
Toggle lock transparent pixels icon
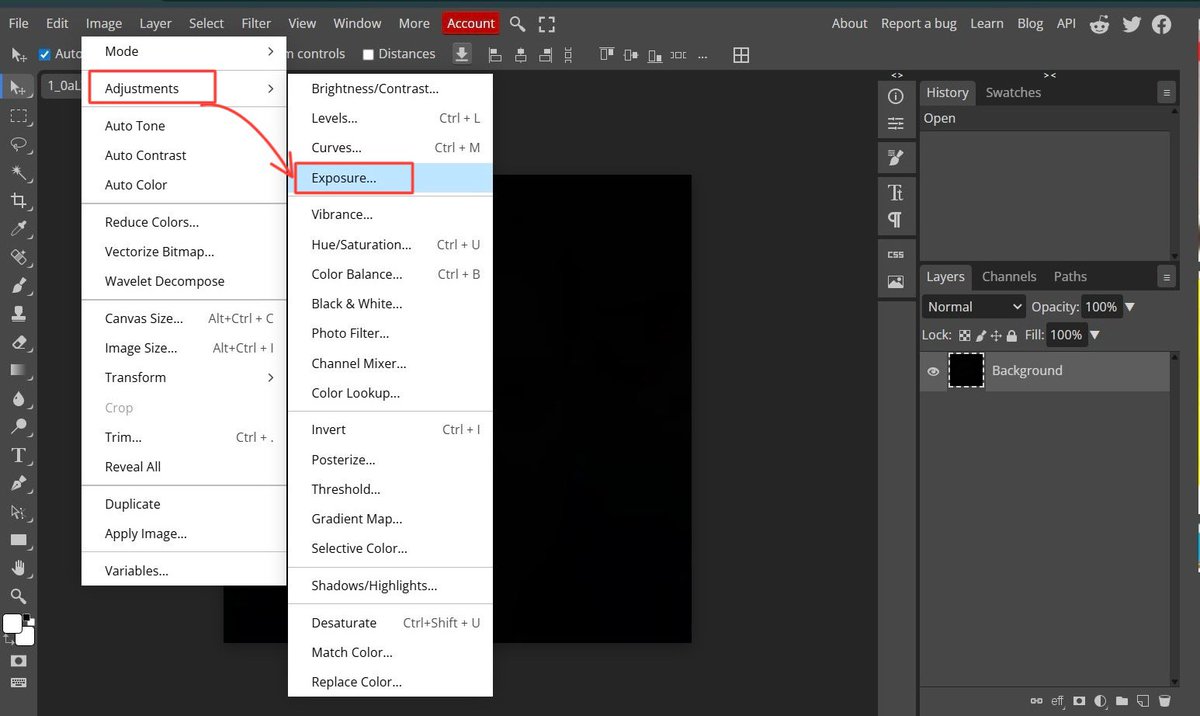(x=965, y=336)
